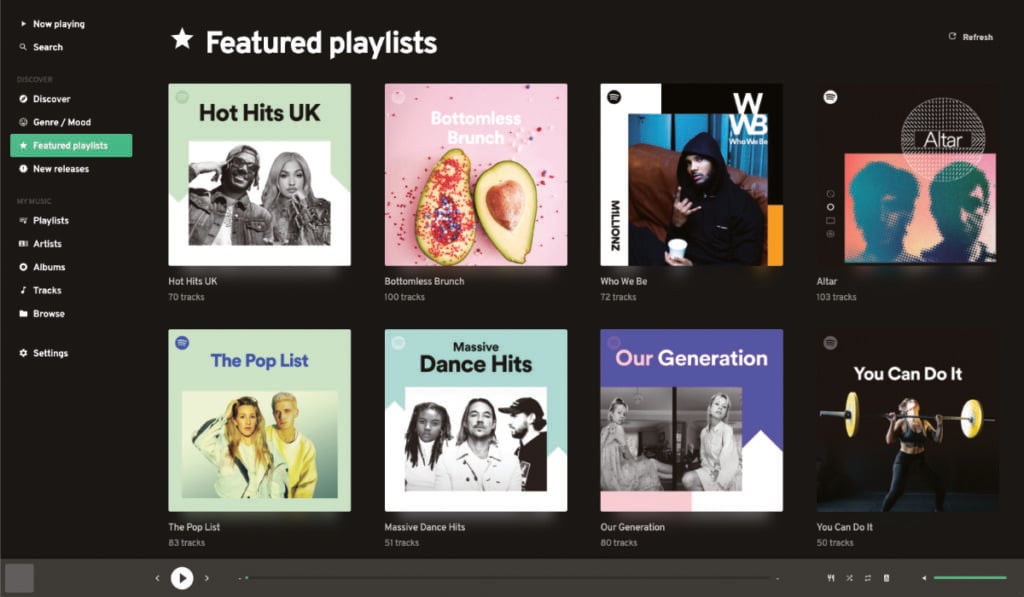Open the New releases page
The height and width of the screenshot is (597, 1024).
[60, 169]
